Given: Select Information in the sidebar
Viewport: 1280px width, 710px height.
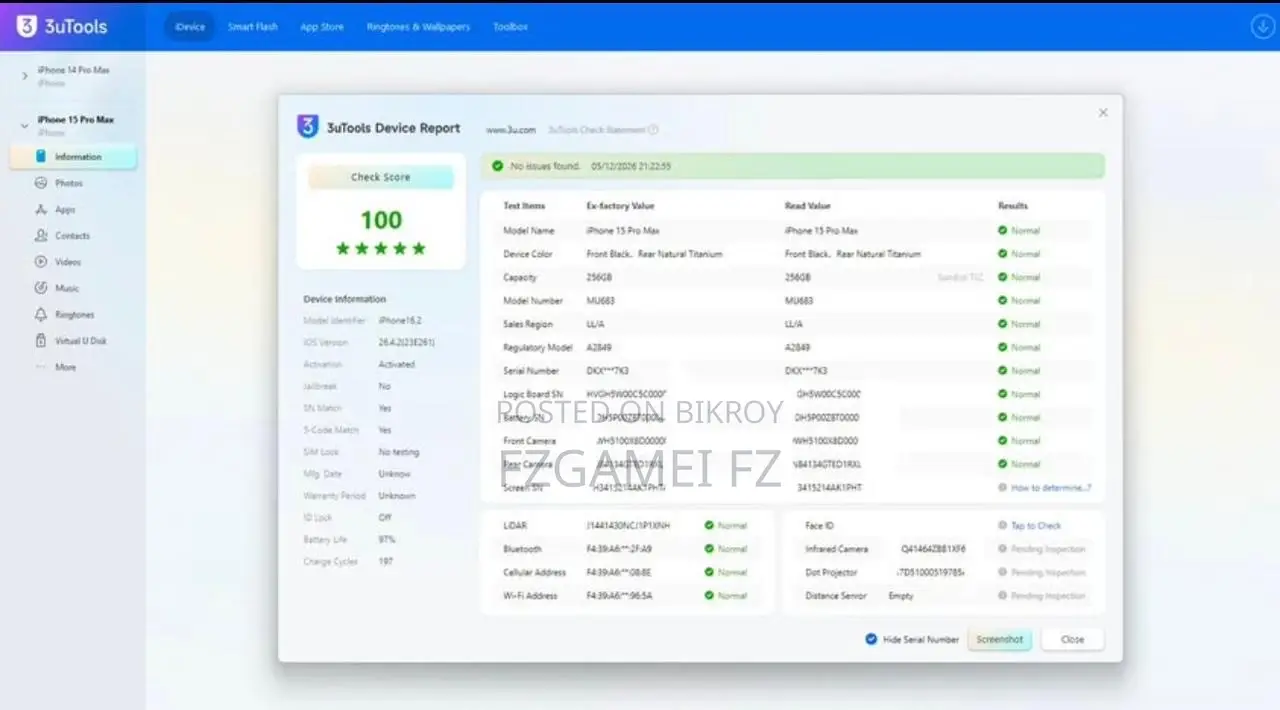Looking at the screenshot, I should coord(73,157).
